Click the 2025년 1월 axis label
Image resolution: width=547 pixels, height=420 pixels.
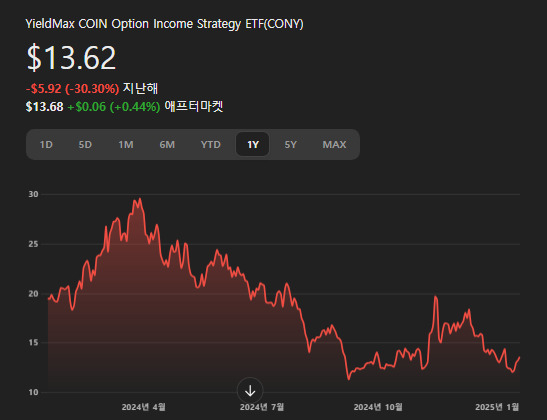(497, 407)
